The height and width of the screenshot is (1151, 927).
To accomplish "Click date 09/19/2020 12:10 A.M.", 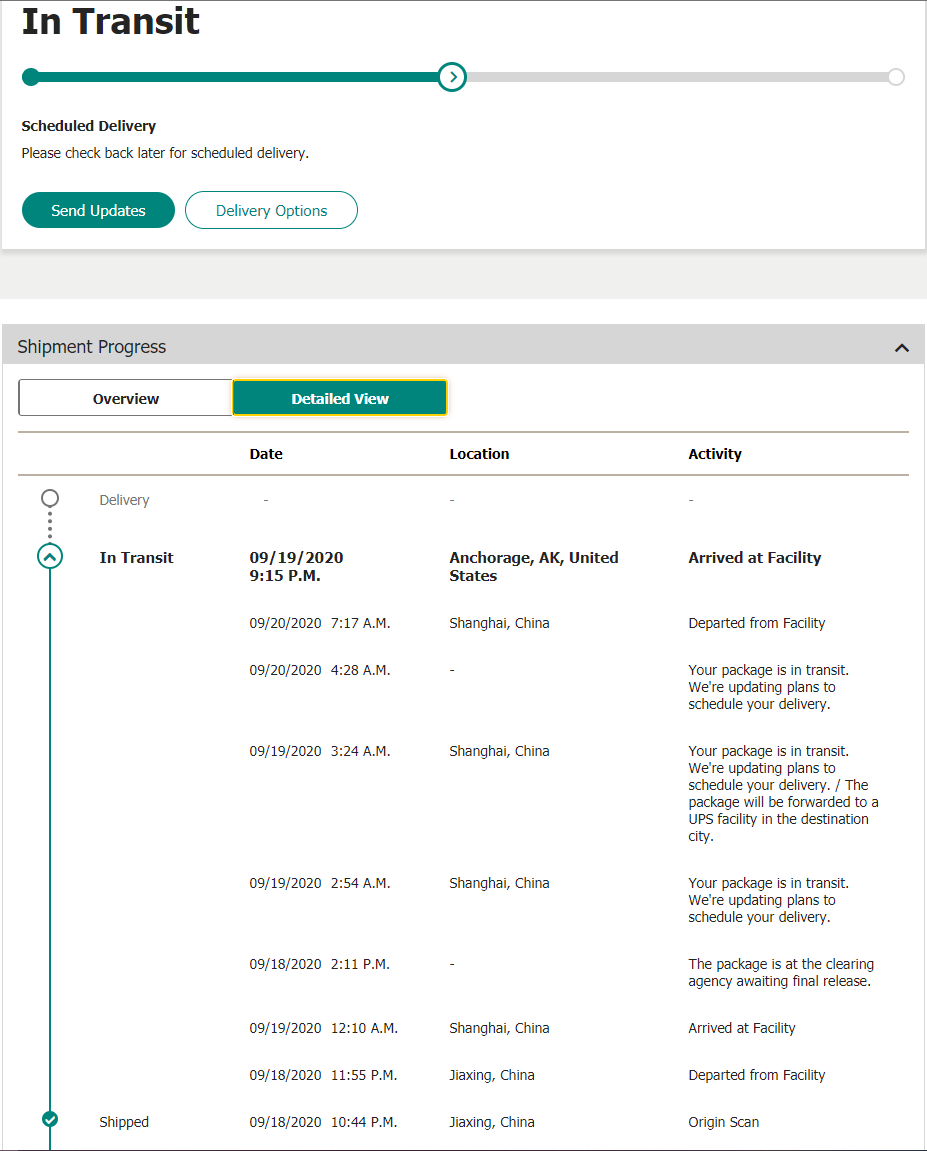I will (324, 1028).
